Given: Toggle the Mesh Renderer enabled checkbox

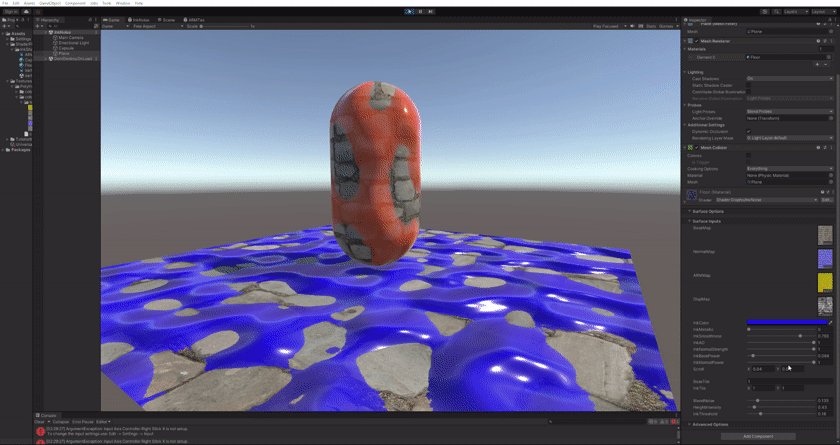Looking at the screenshot, I should point(697,41).
